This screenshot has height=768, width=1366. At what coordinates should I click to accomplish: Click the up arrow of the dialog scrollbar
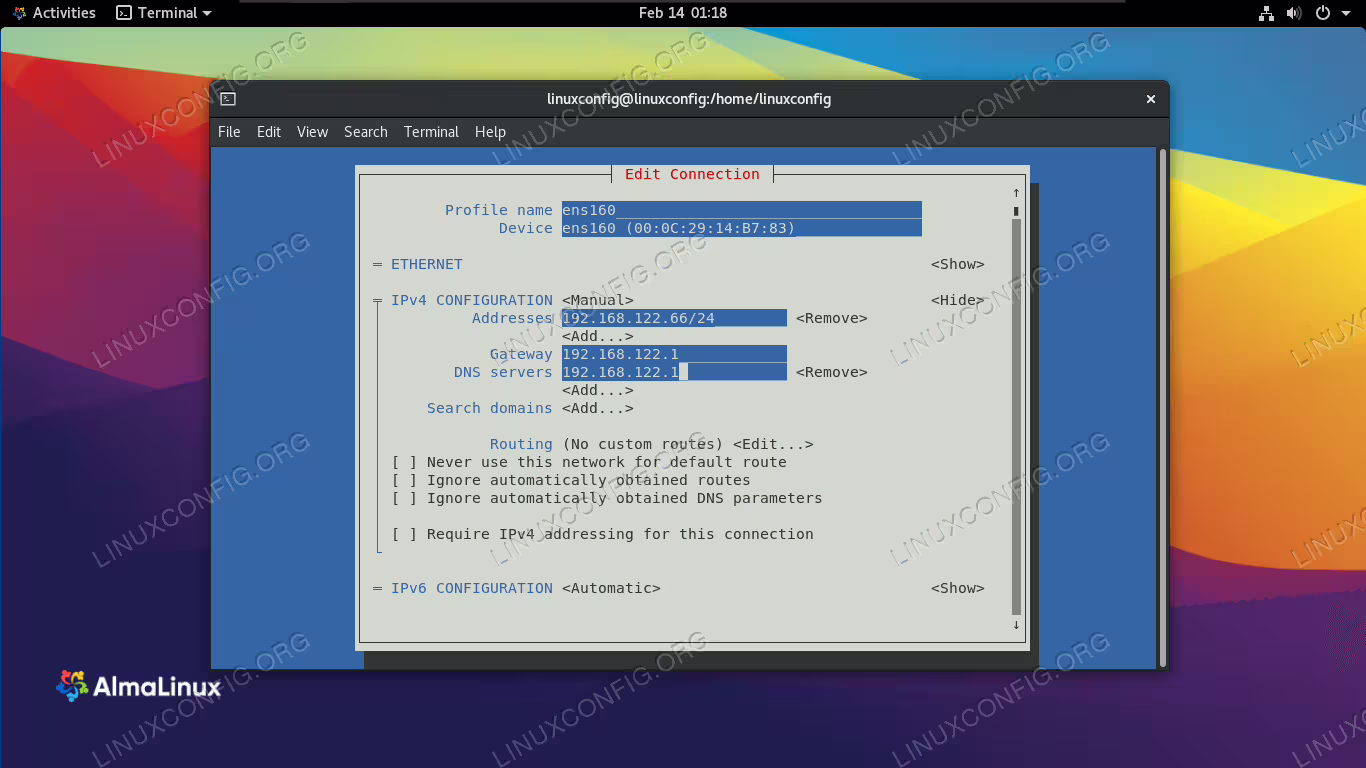click(x=1016, y=192)
